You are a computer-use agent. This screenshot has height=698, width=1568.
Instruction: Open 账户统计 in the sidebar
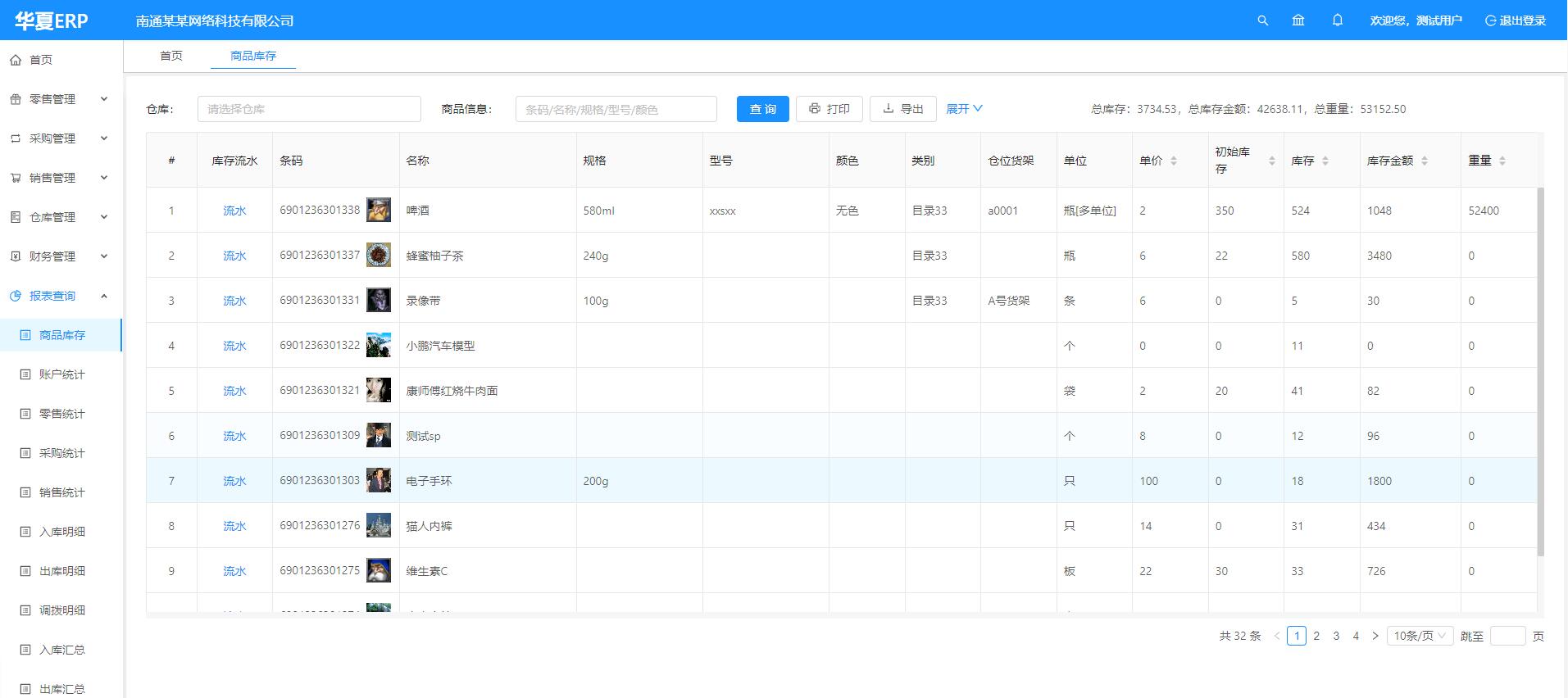tap(61, 374)
